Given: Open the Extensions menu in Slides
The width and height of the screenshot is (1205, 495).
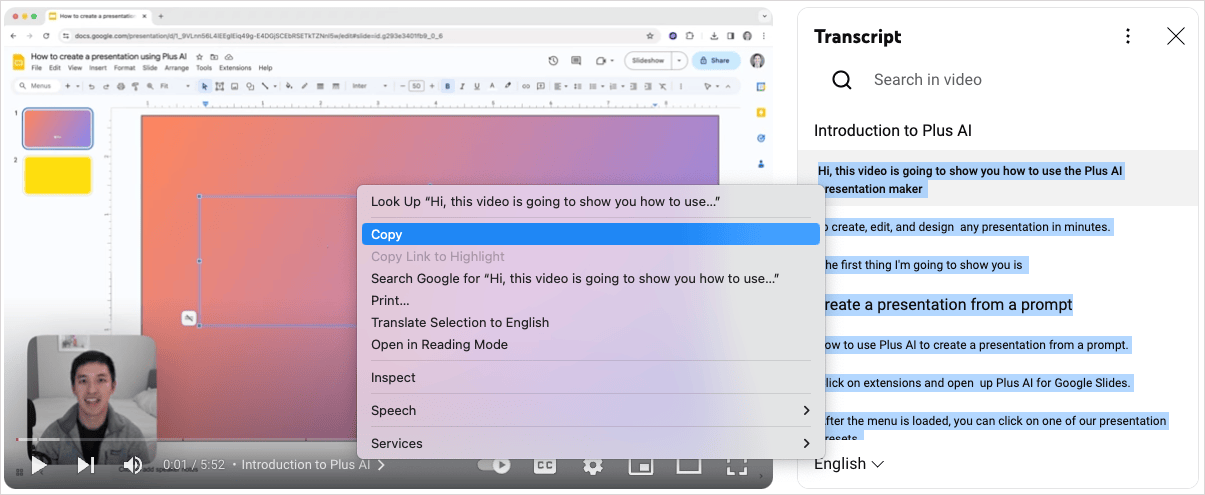Looking at the screenshot, I should 235,68.
